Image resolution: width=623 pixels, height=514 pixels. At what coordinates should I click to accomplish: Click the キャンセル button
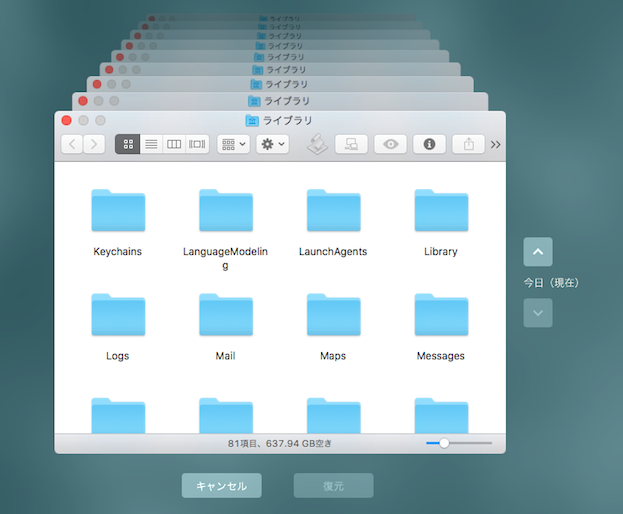tap(221, 485)
